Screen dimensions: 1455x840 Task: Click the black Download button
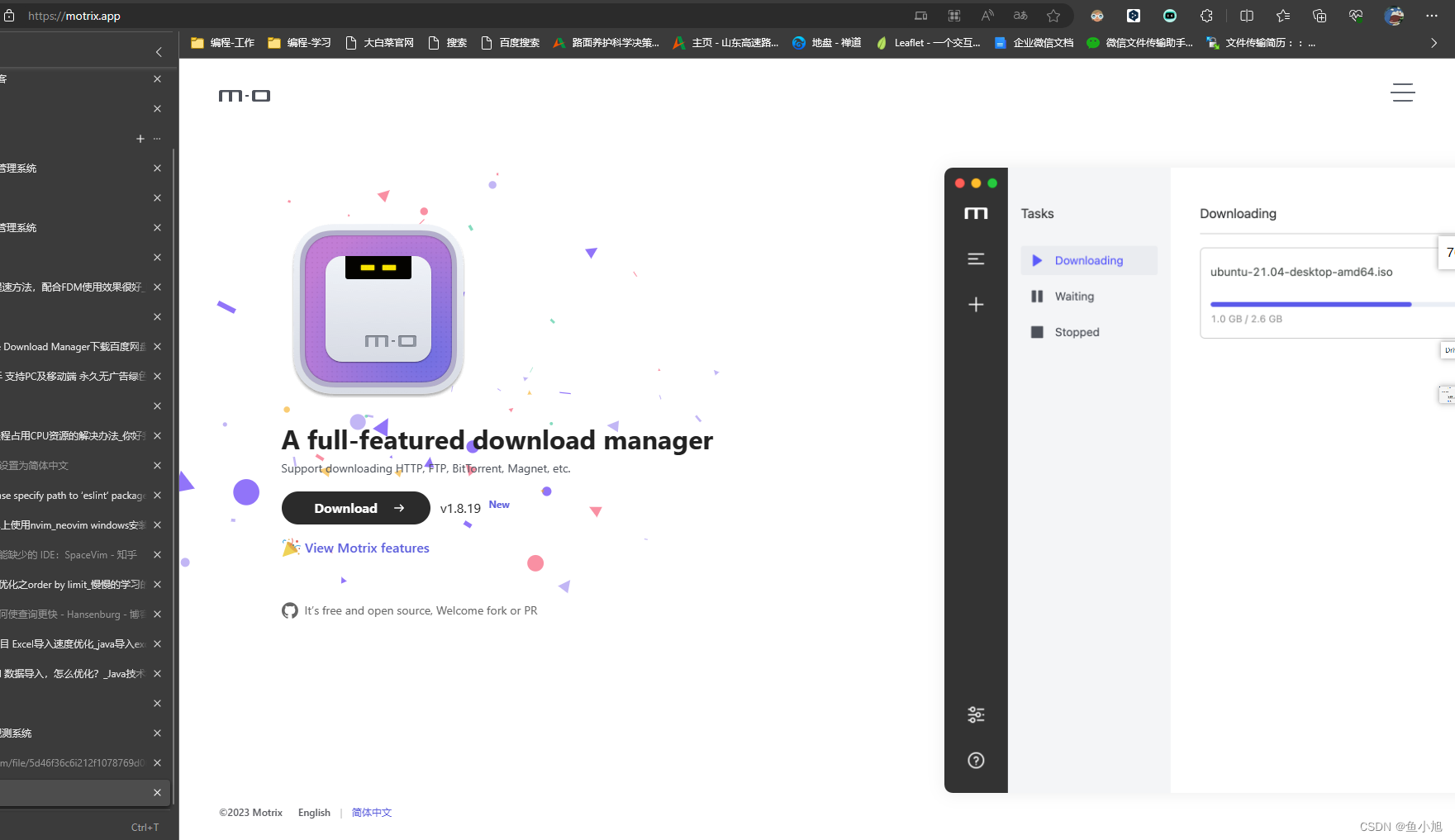pyautogui.click(x=356, y=508)
